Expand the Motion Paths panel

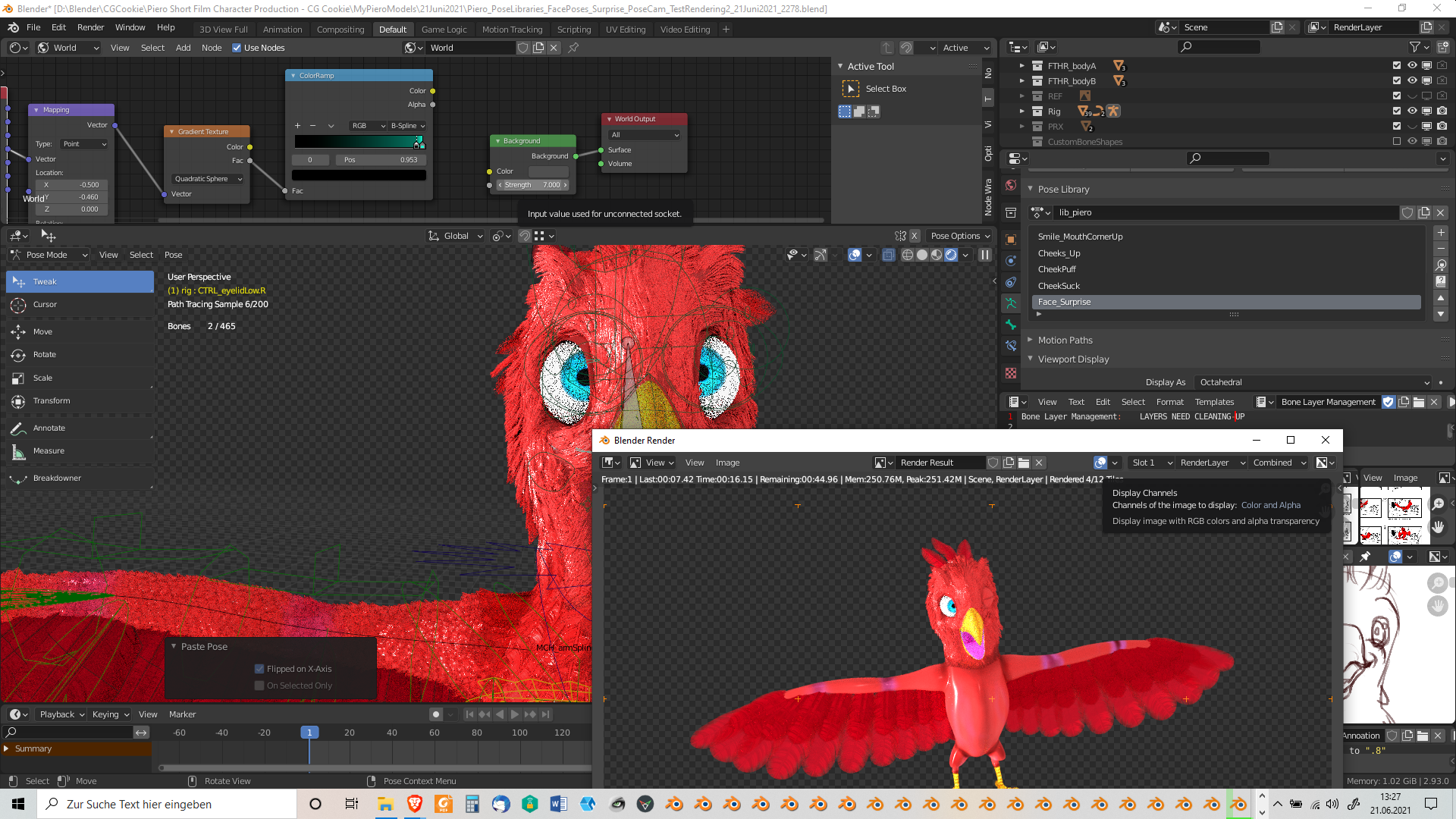(x=1065, y=340)
